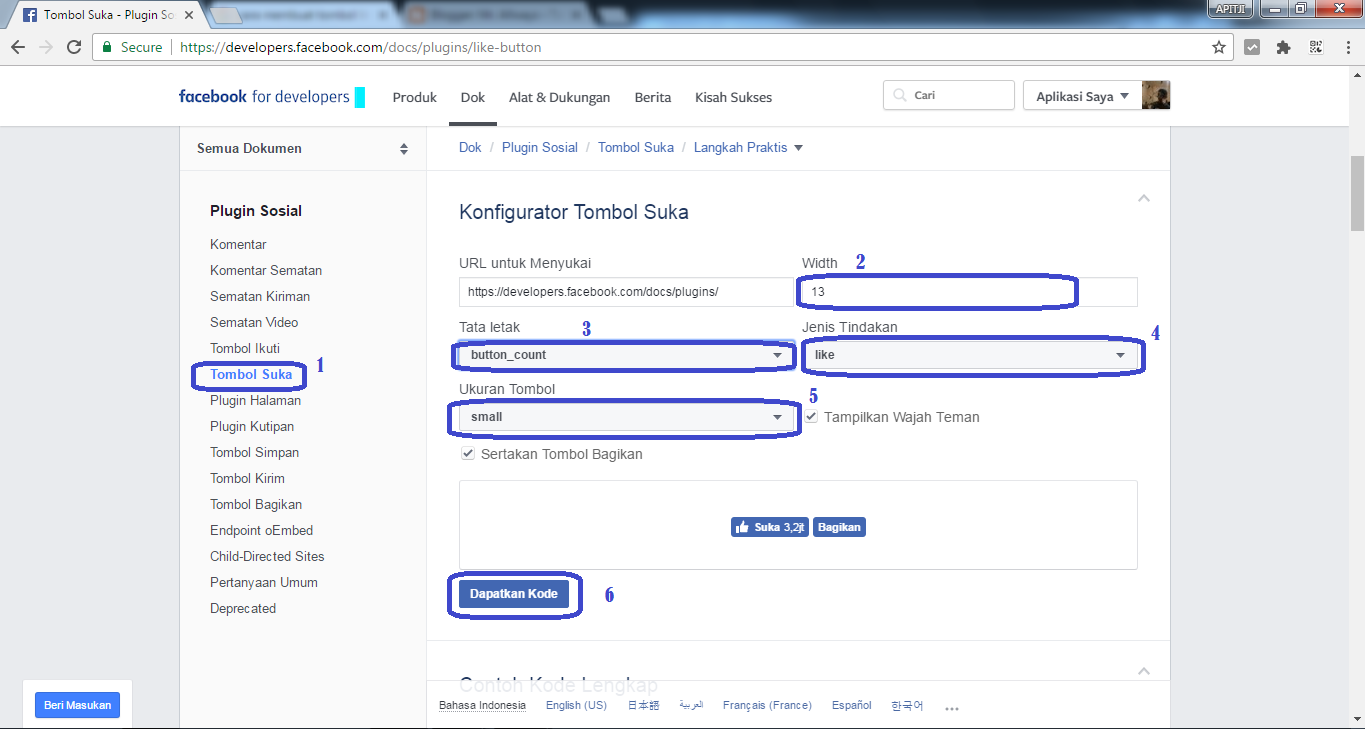Open Tombol Ikuti in the sidebar
The image size is (1365, 729).
245,348
